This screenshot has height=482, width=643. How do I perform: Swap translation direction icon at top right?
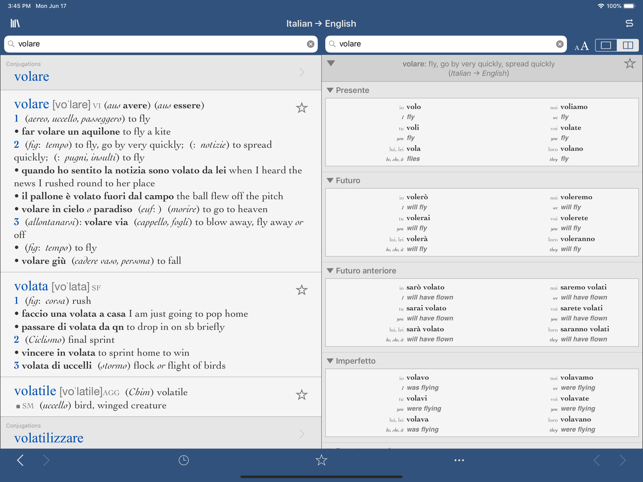[628, 23]
